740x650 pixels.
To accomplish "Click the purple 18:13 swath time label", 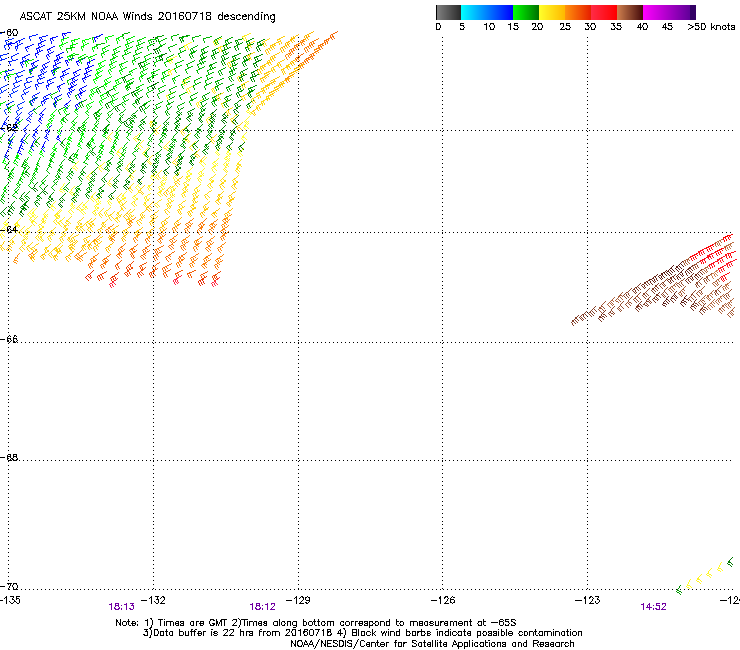I will point(121,607).
